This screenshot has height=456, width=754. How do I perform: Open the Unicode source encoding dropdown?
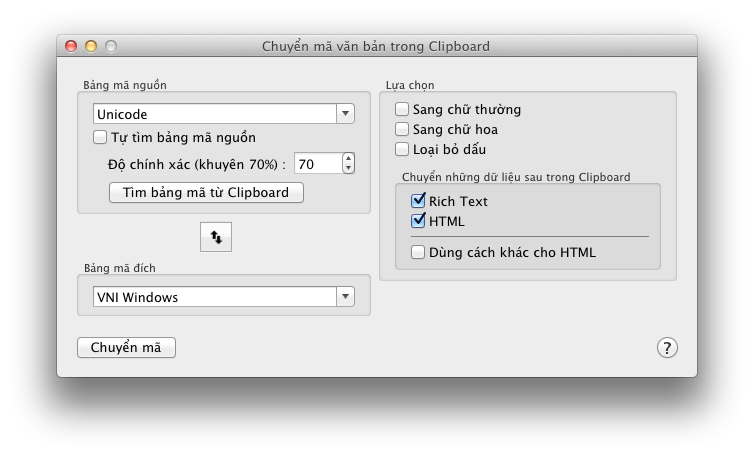click(224, 114)
